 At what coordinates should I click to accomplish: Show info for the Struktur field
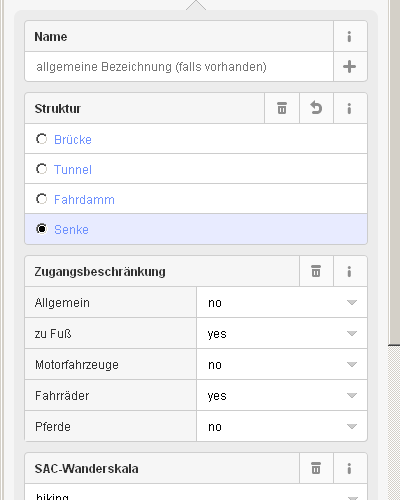(350, 108)
